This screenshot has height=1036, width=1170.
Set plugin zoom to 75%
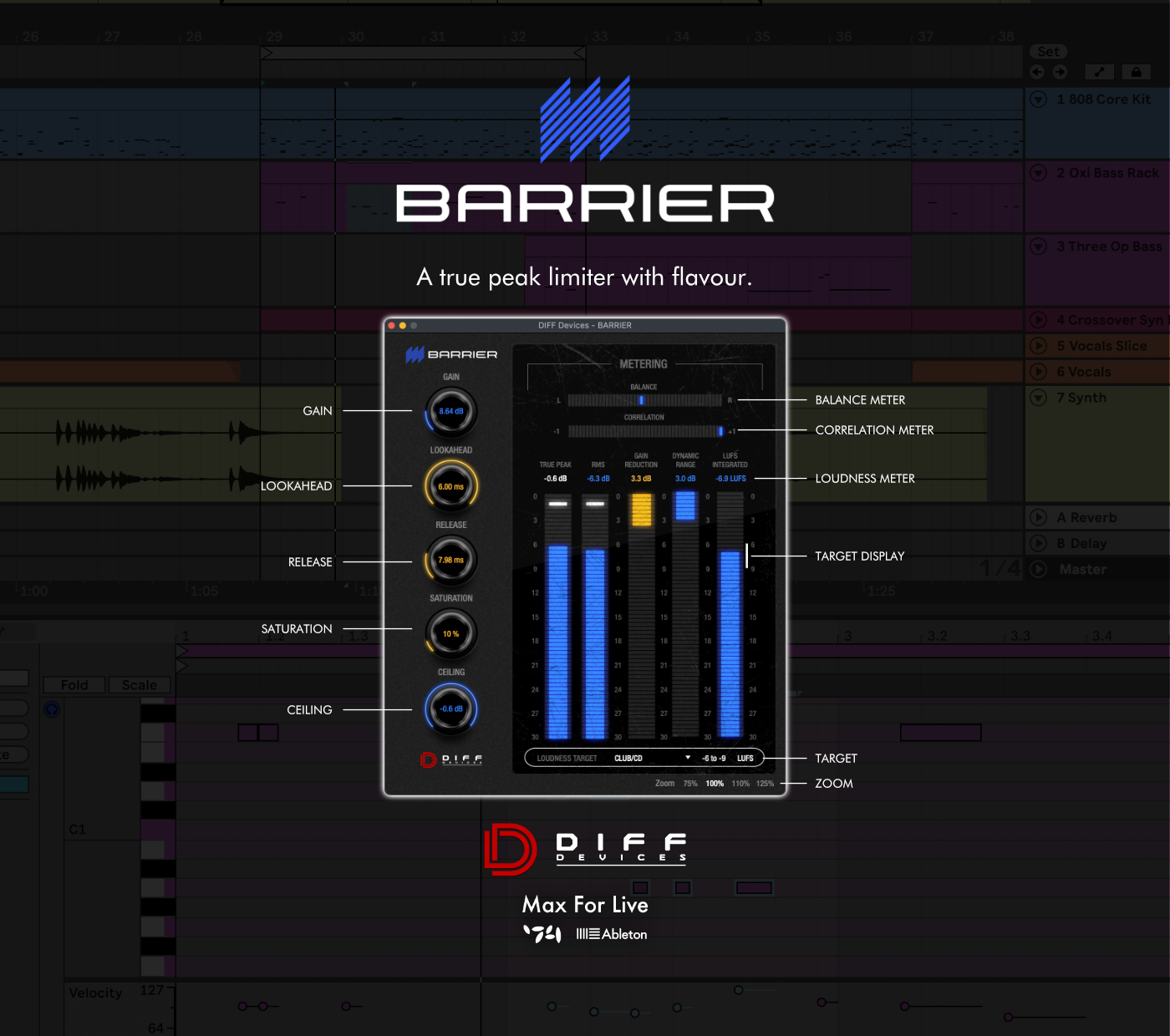(x=690, y=784)
